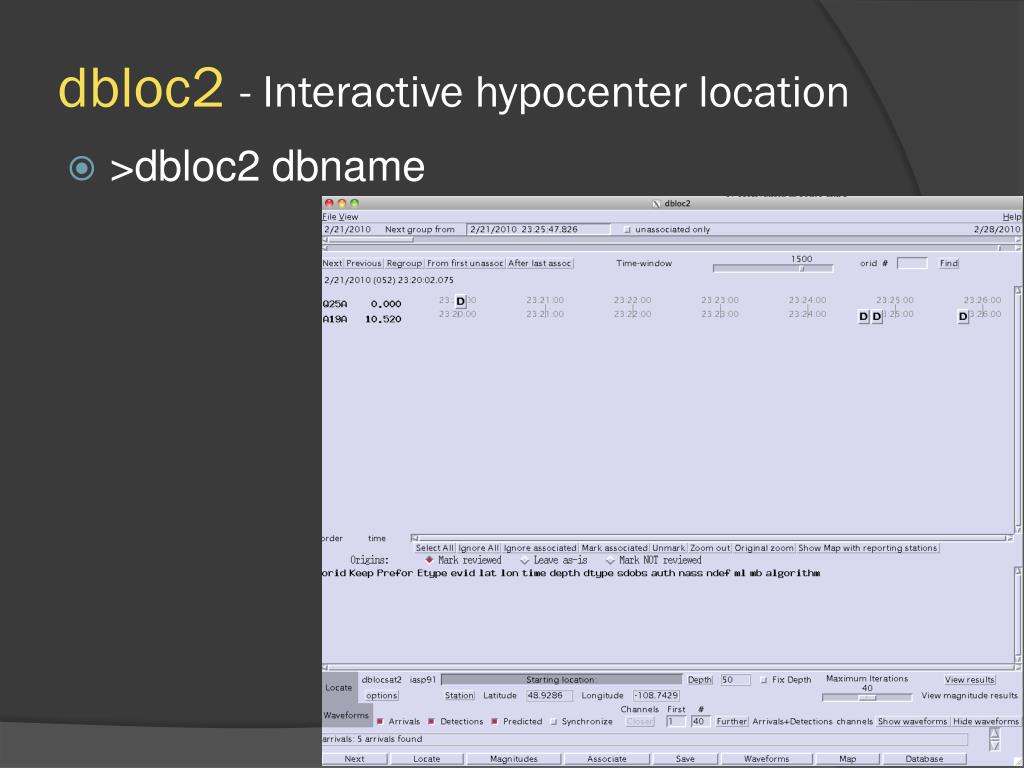Click the up arrow beside the arrivals status line

click(x=995, y=734)
